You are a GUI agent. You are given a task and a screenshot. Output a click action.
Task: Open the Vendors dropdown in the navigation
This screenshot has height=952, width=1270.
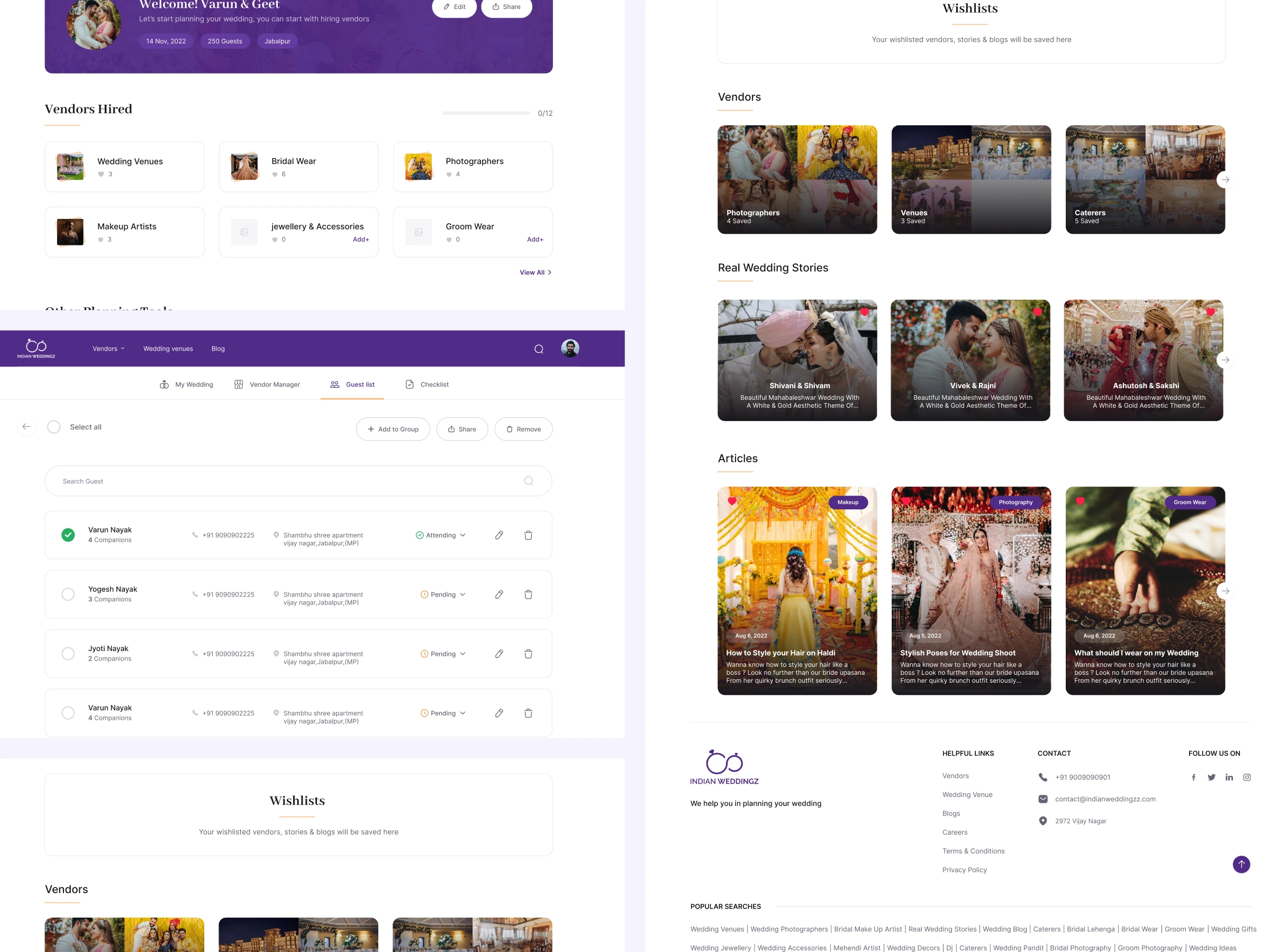(108, 349)
